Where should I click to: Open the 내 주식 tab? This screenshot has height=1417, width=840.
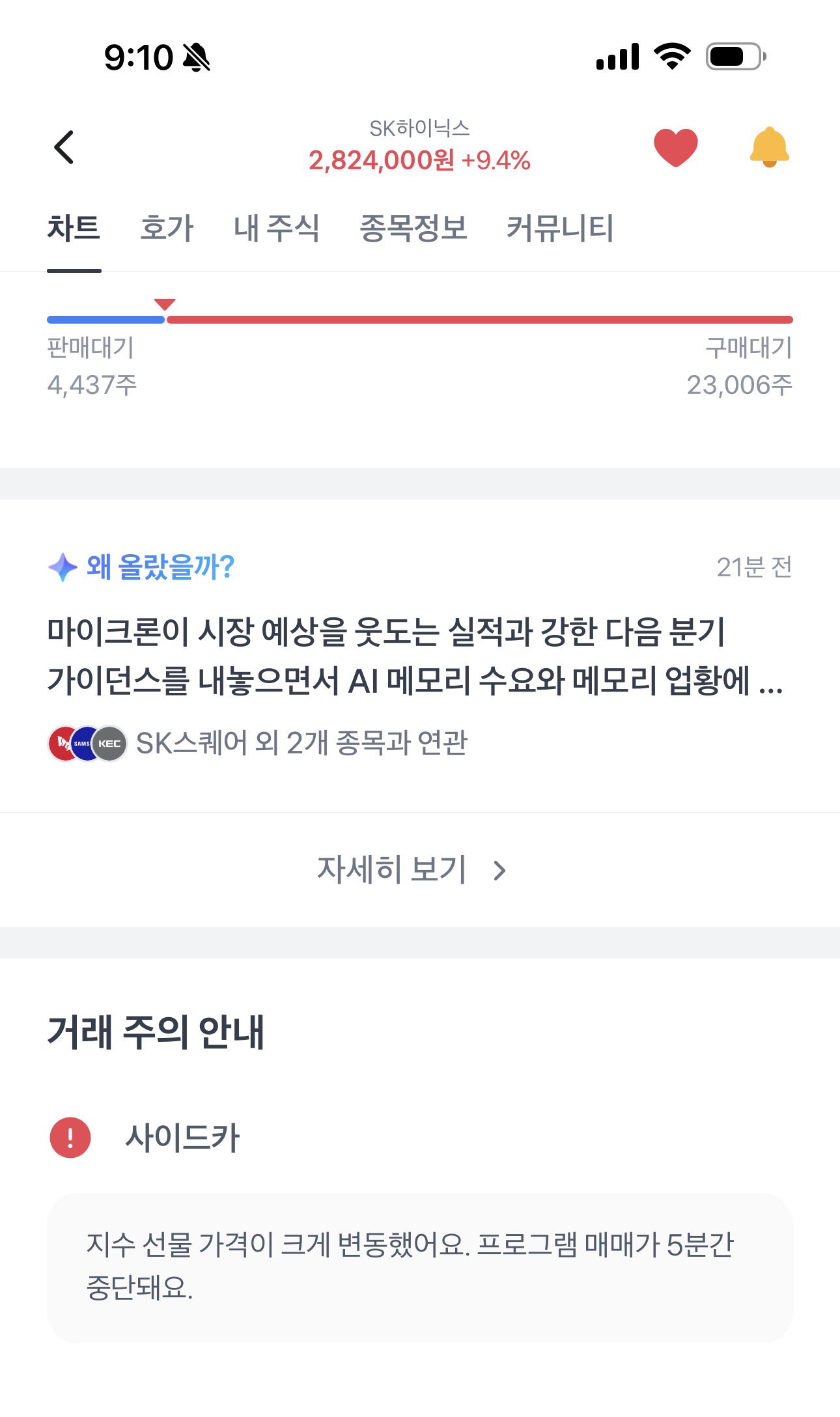[276, 229]
